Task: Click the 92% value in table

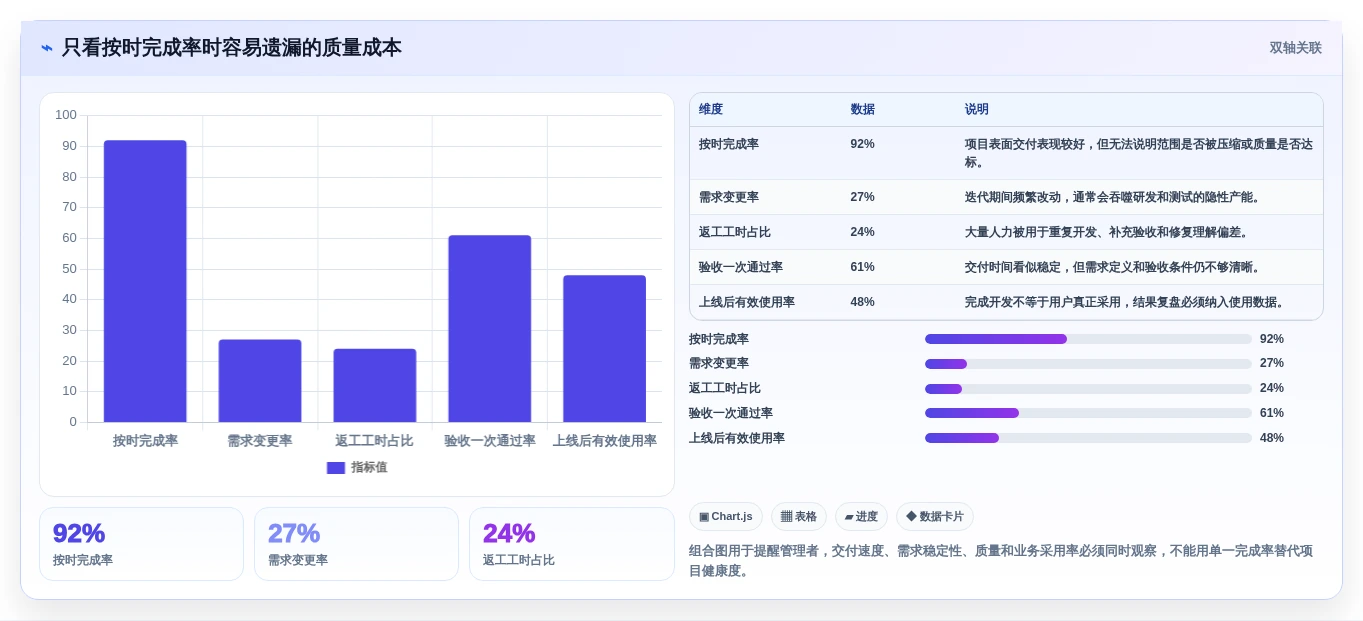Action: coord(862,144)
